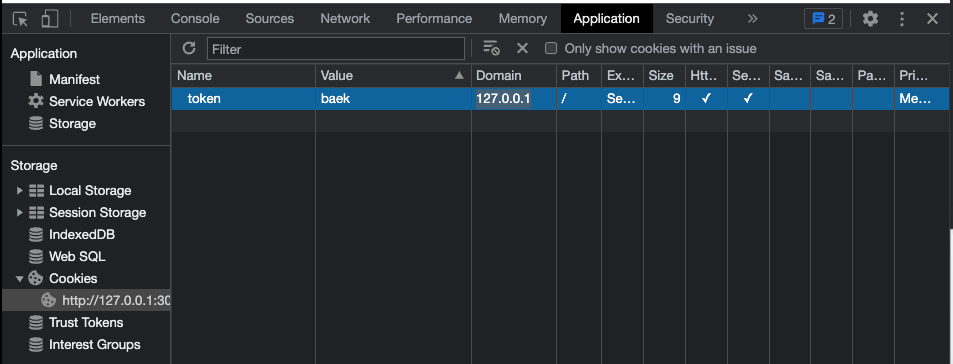Screen dimensions: 953x364
Task: Sort by the Domain column header
Action: point(514,76)
